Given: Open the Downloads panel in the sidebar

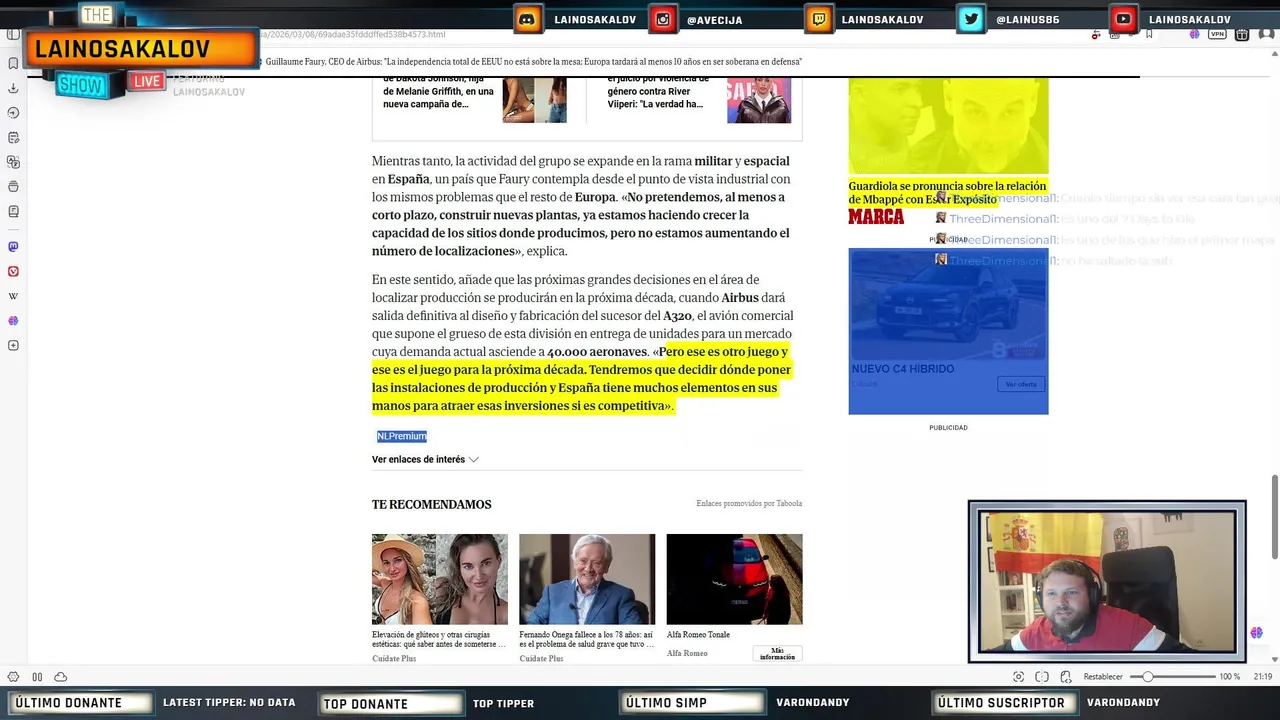Looking at the screenshot, I should pos(13,88).
